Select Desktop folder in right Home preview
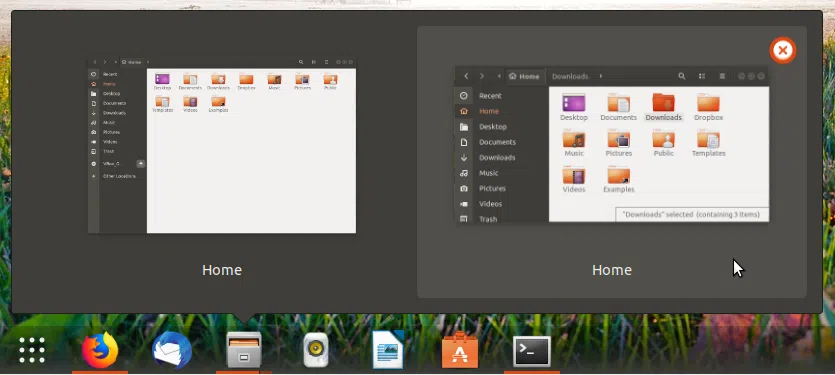835x375 pixels. click(574, 107)
